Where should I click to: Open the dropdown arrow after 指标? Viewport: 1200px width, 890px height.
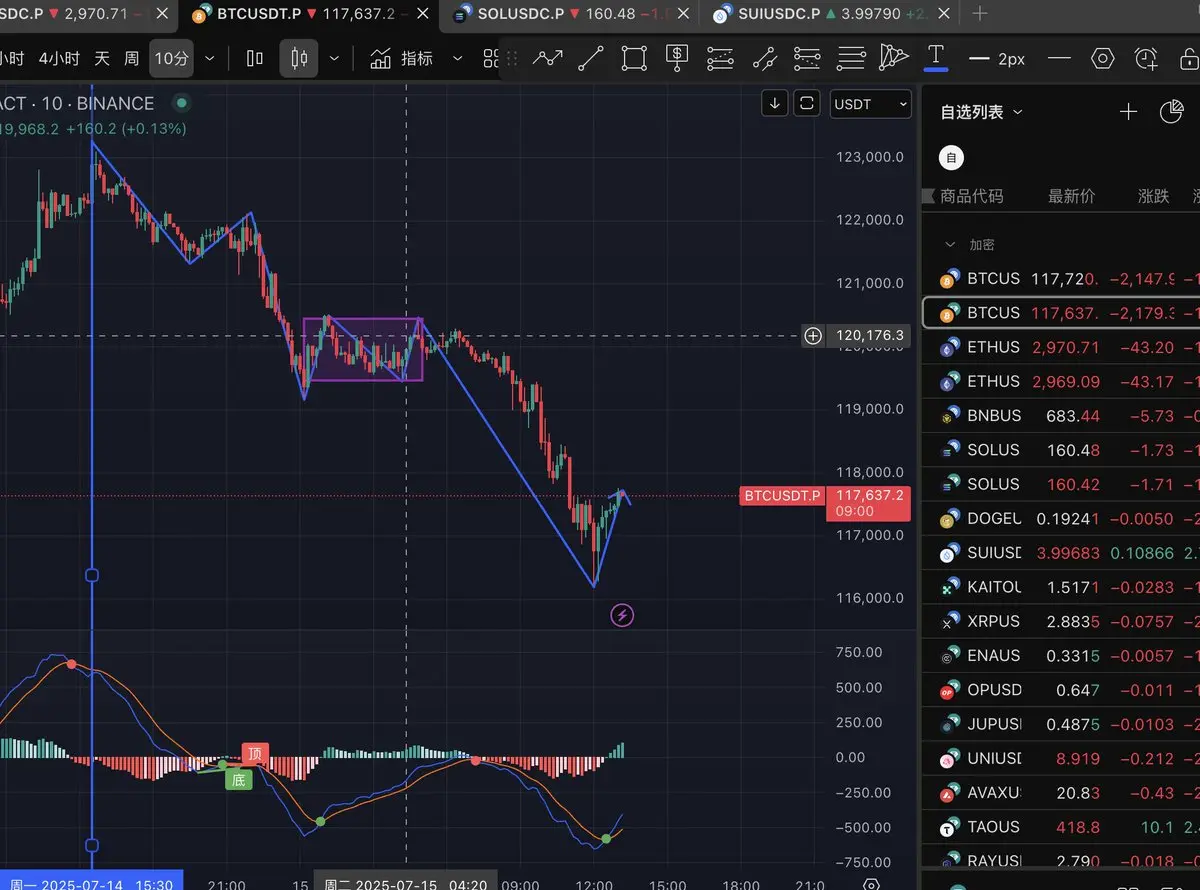458,59
